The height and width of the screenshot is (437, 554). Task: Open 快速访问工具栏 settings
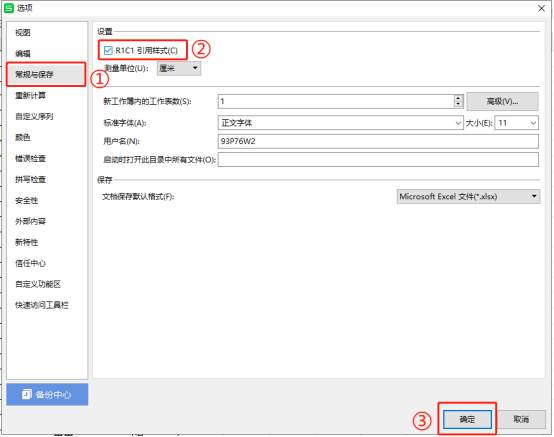42,305
